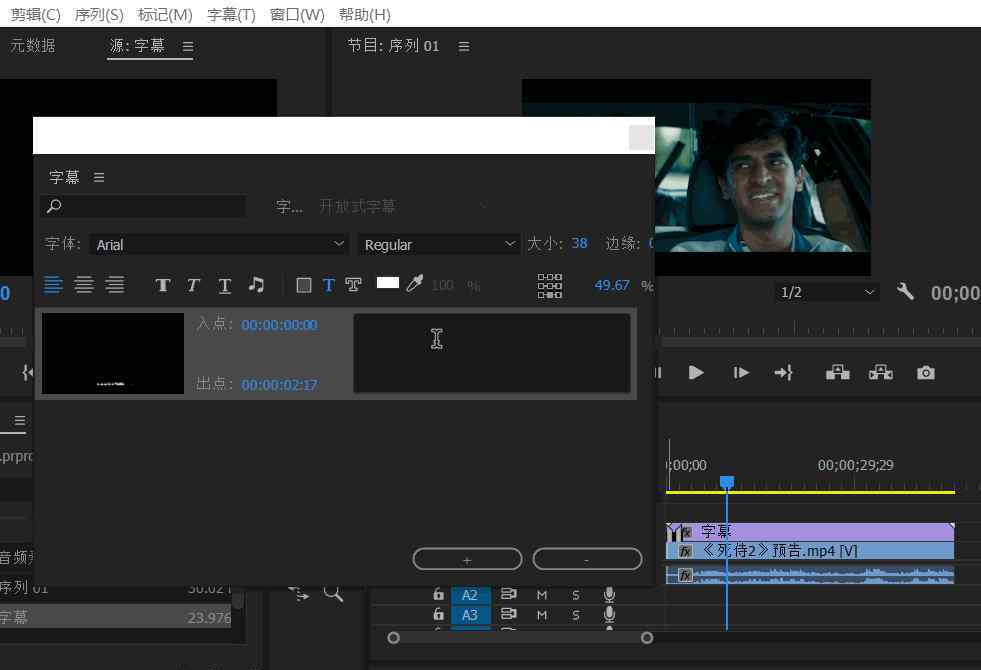Open 字幕(T) menu

coord(231,14)
